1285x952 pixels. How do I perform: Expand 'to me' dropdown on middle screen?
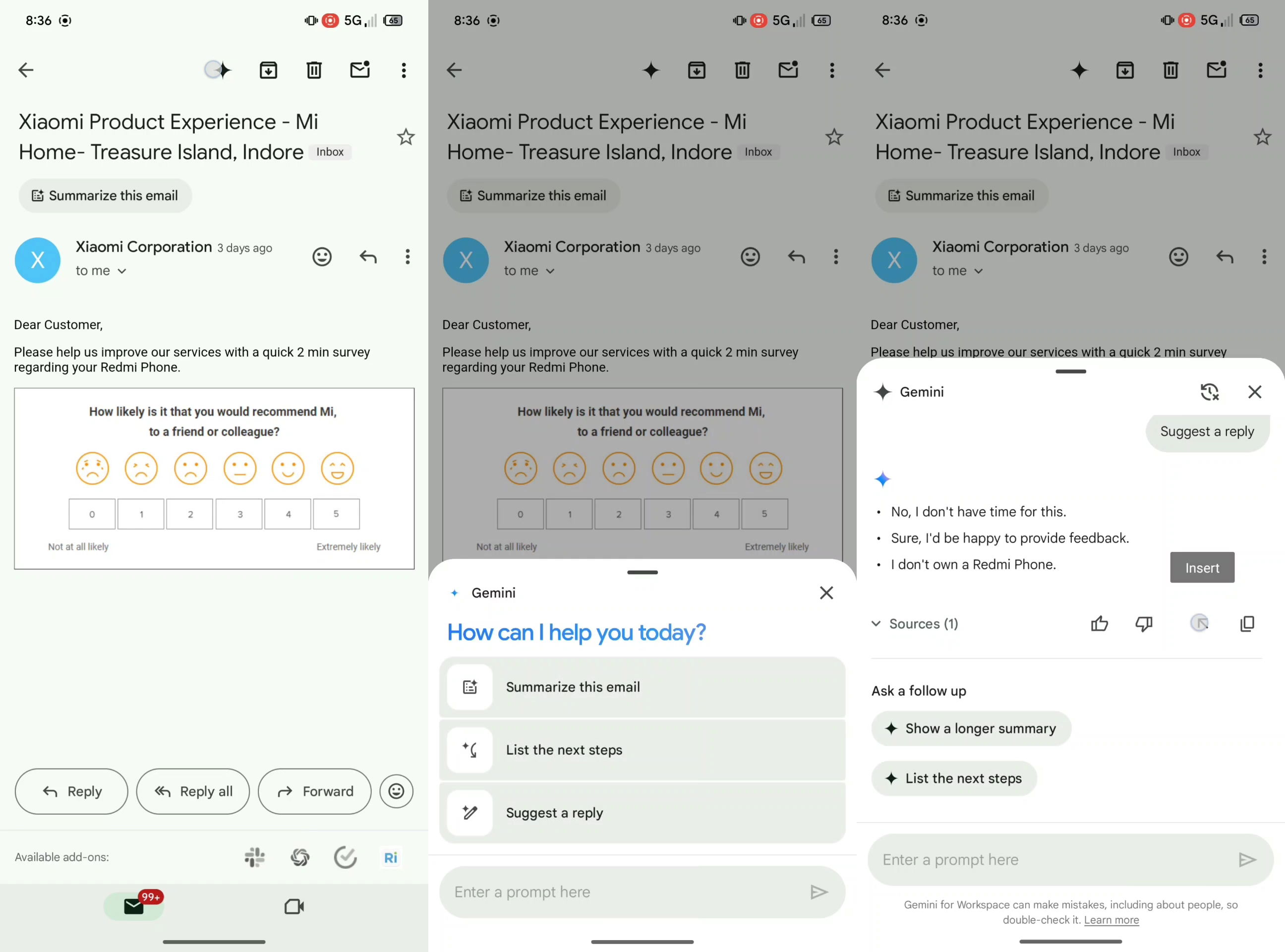pyautogui.click(x=529, y=271)
